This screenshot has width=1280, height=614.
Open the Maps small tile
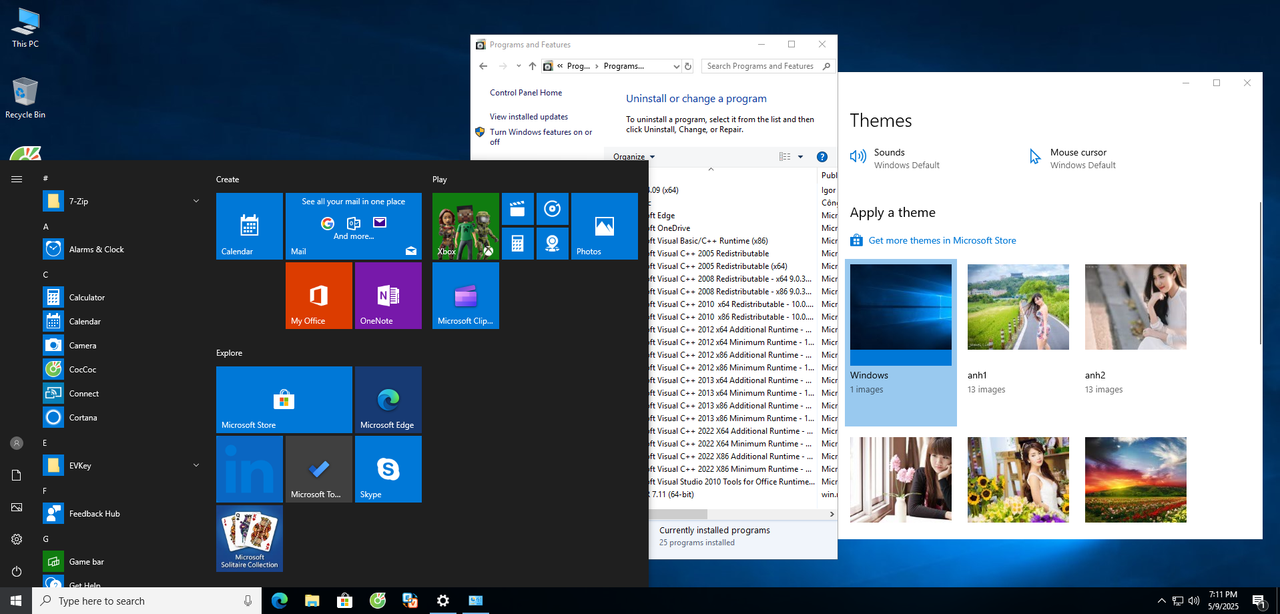click(x=552, y=243)
